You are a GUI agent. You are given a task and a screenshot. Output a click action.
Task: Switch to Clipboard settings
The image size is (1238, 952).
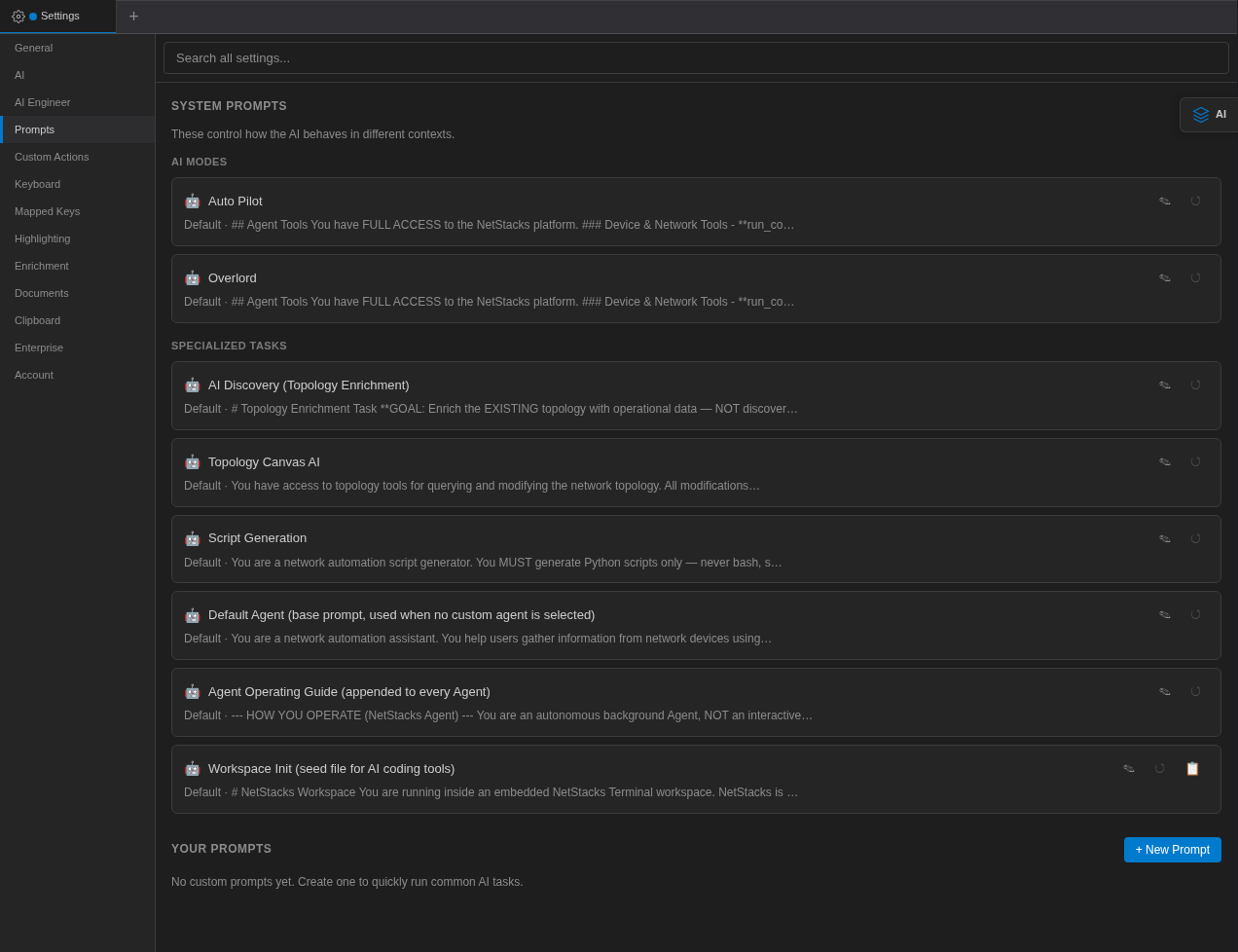78,320
